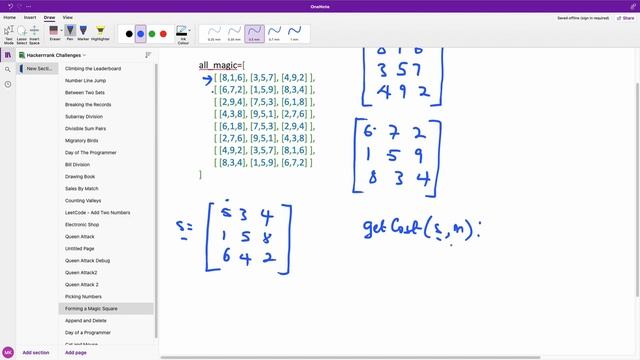Choose the 1 mm pen thickness
Viewport: 640px width, 360px height.
pos(294,34)
